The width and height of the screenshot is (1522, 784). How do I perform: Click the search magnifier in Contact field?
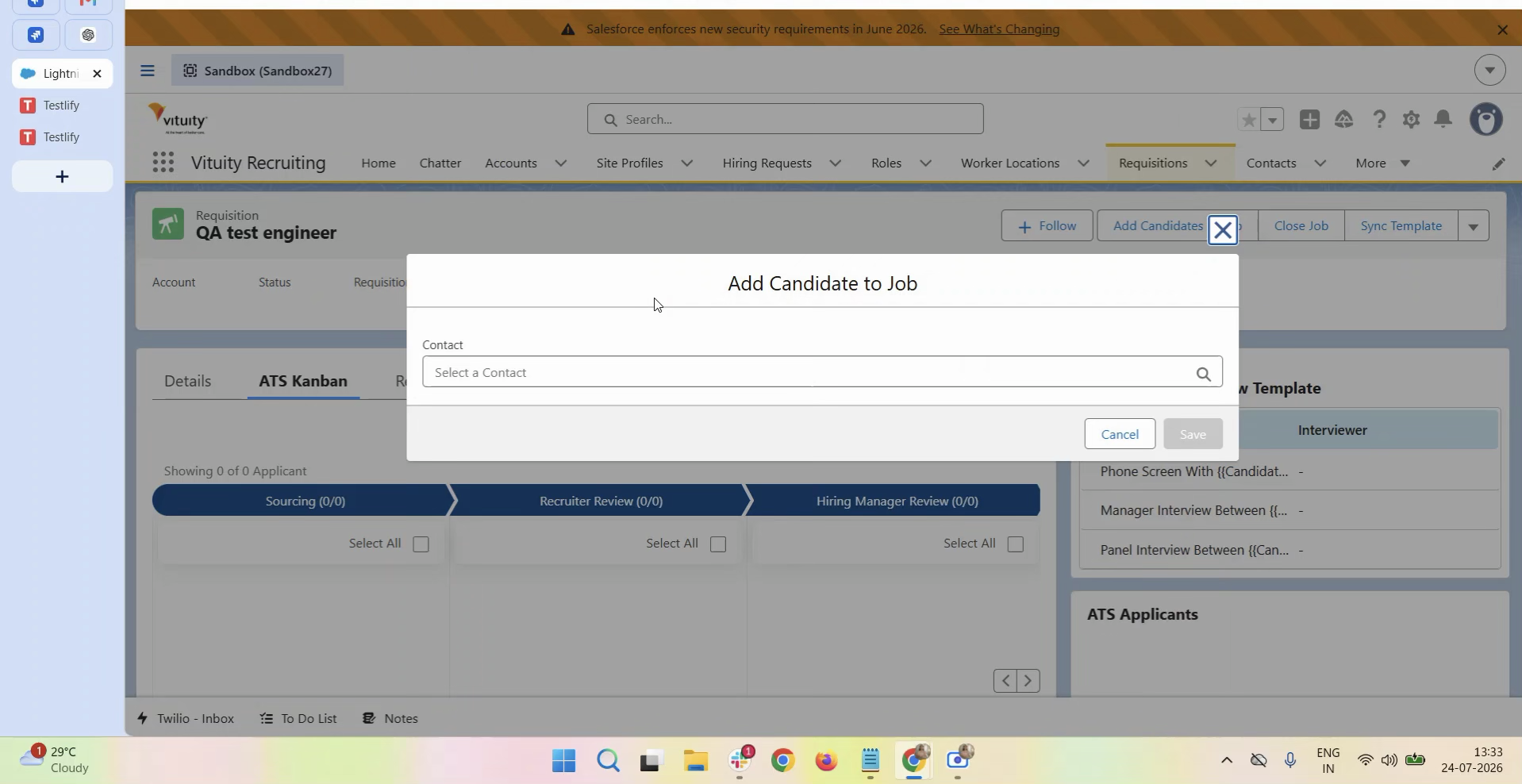pyautogui.click(x=1204, y=374)
